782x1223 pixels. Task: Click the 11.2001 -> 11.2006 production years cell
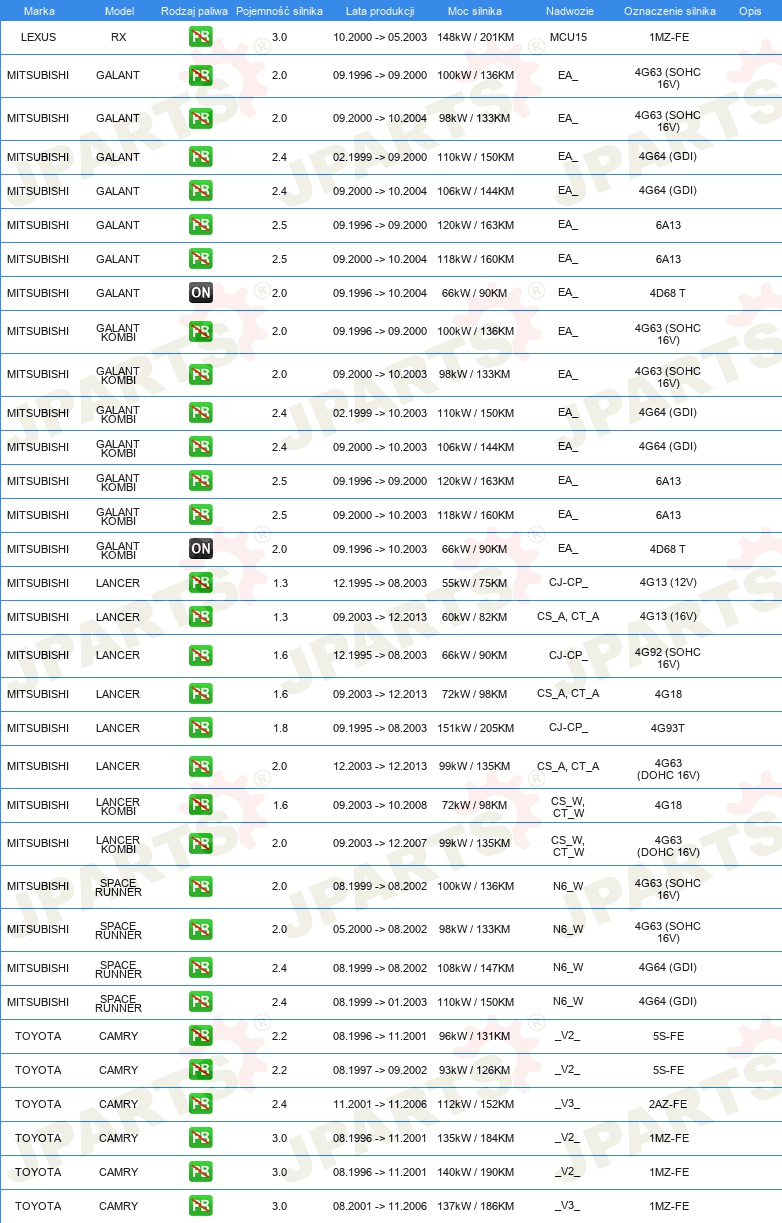pos(380,1104)
